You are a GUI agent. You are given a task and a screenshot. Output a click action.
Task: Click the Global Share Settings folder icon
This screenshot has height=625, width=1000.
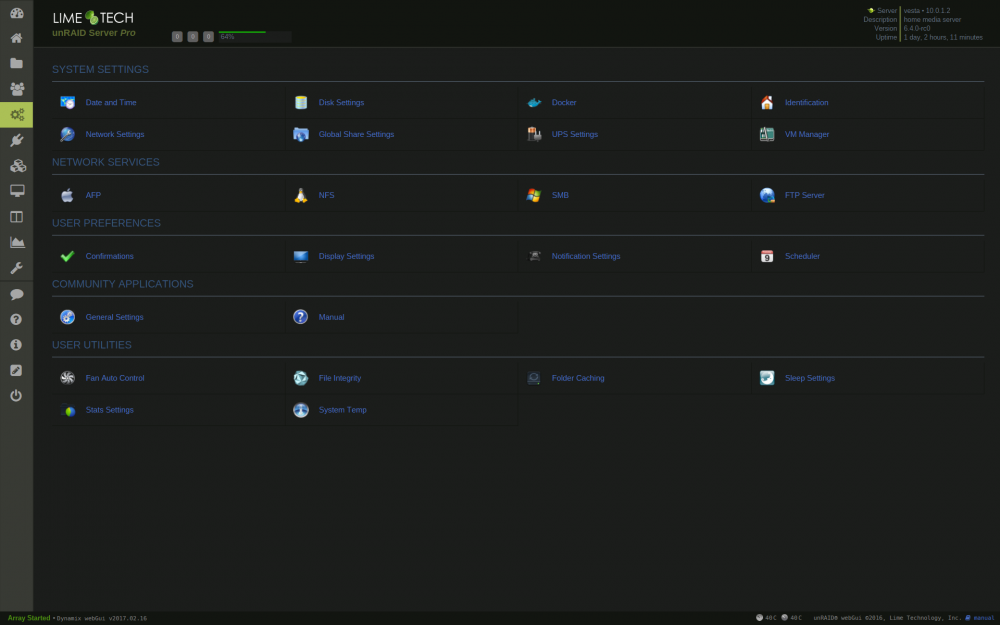pyautogui.click(x=301, y=134)
